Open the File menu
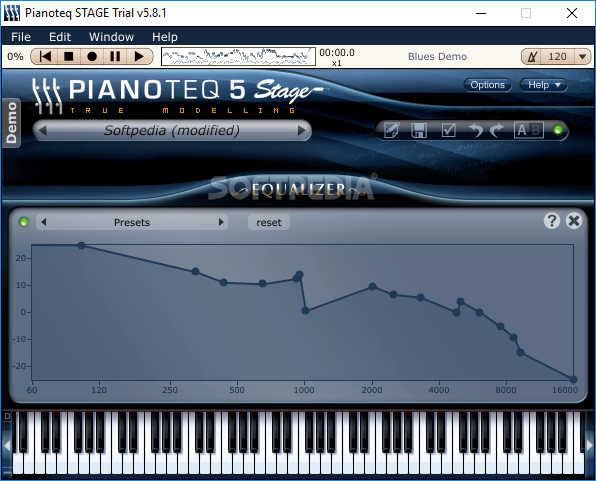This screenshot has width=596, height=481. [x=21, y=37]
